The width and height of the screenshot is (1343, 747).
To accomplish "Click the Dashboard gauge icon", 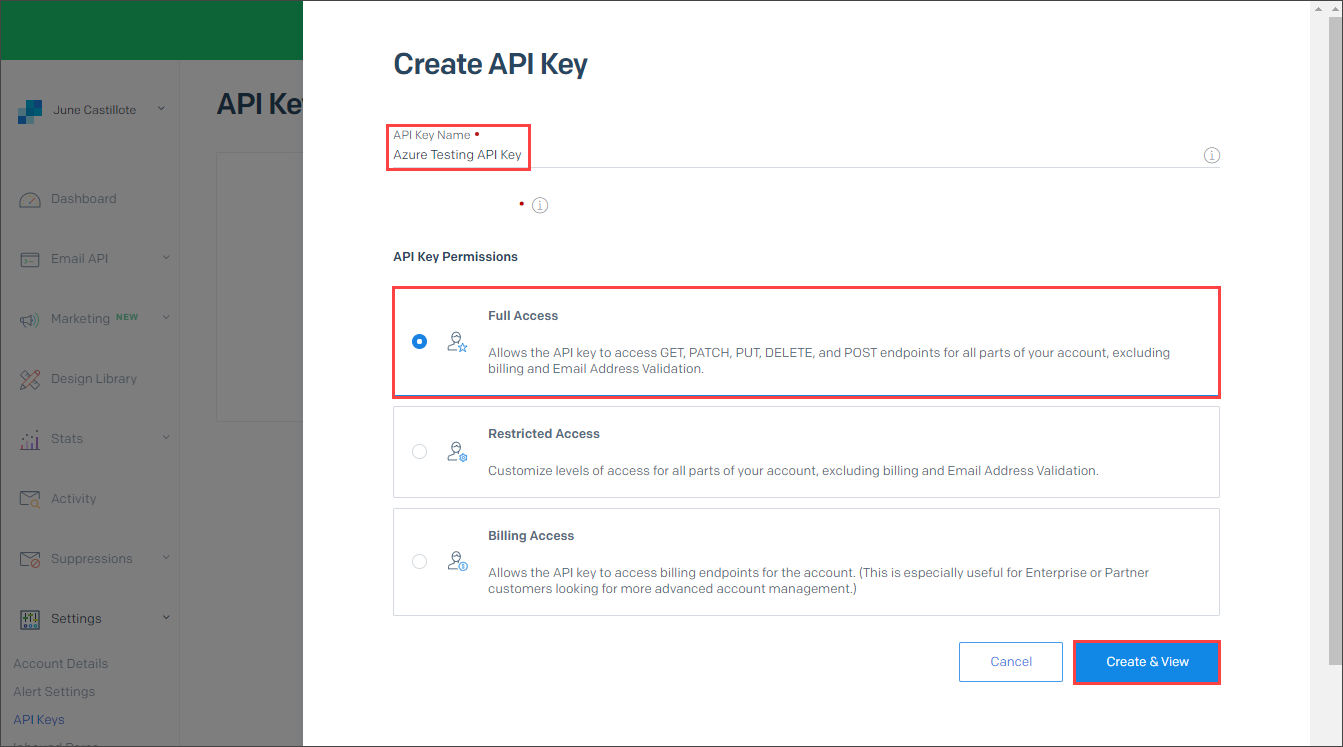I will [x=30, y=199].
